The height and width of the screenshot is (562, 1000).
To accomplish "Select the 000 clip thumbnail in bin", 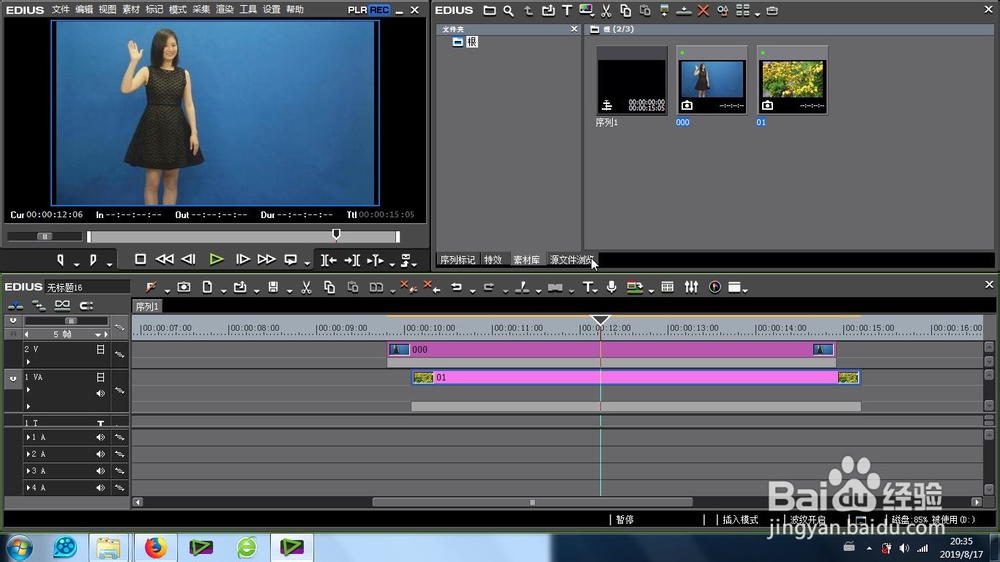I will point(711,80).
